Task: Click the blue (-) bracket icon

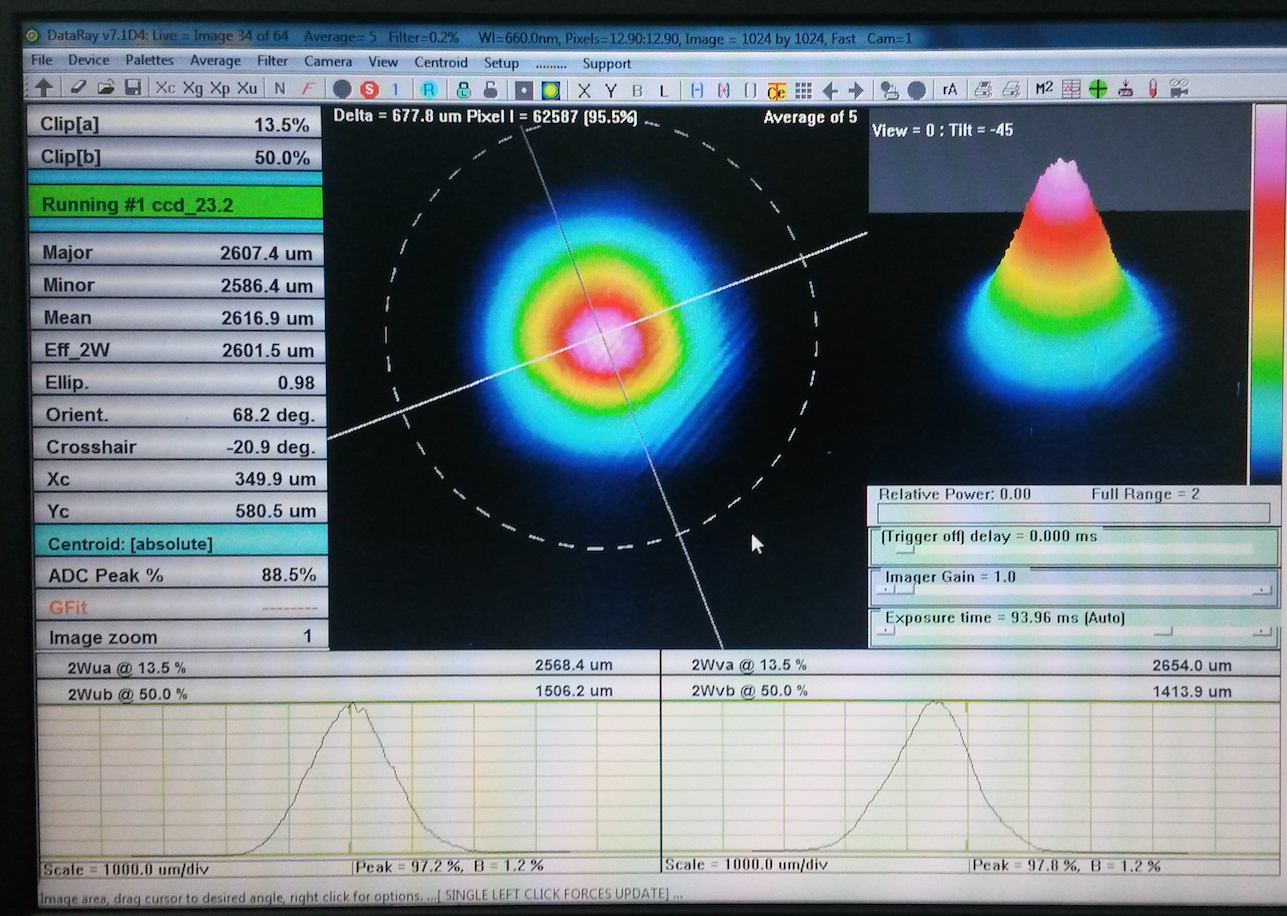Action: coord(697,90)
